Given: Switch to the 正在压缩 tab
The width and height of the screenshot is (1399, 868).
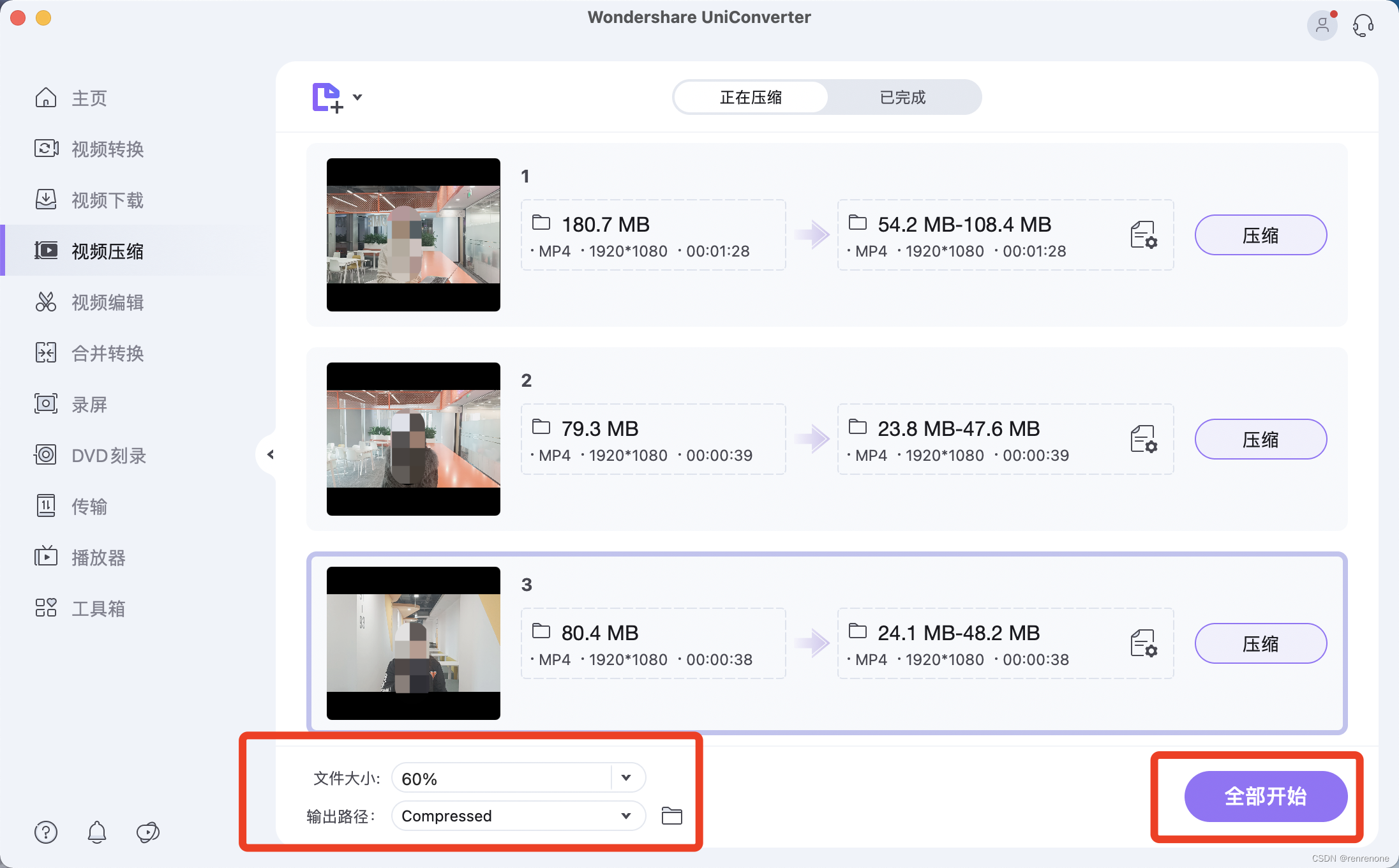Looking at the screenshot, I should pos(751,98).
